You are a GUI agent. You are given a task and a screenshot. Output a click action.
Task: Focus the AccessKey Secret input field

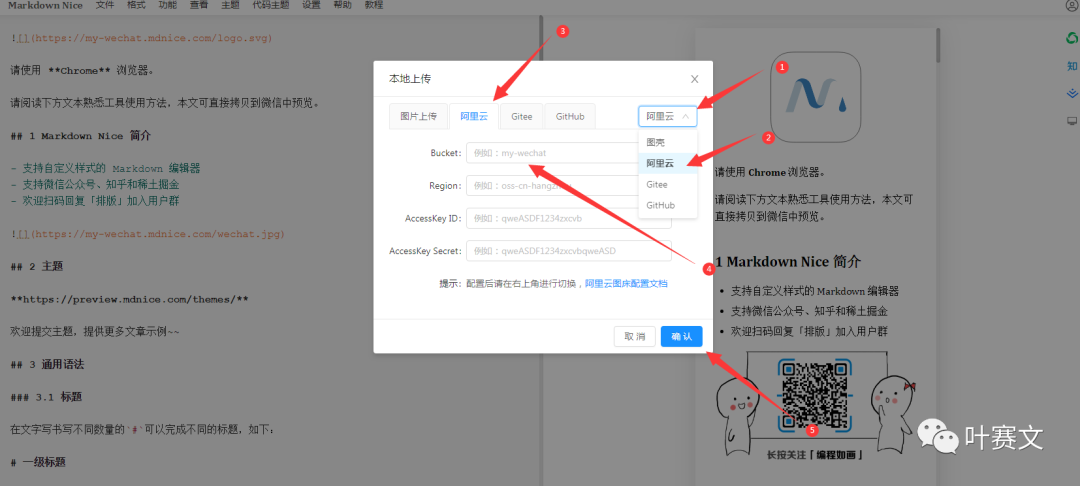[568, 251]
